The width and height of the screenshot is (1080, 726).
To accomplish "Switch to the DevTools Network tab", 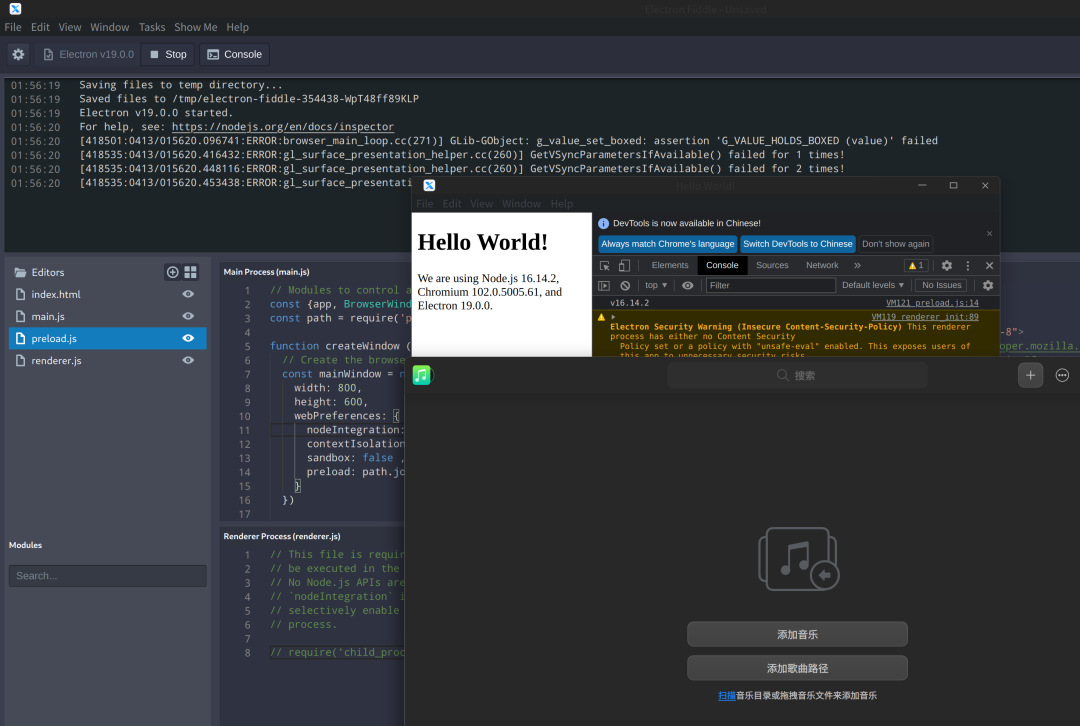I will (x=822, y=265).
